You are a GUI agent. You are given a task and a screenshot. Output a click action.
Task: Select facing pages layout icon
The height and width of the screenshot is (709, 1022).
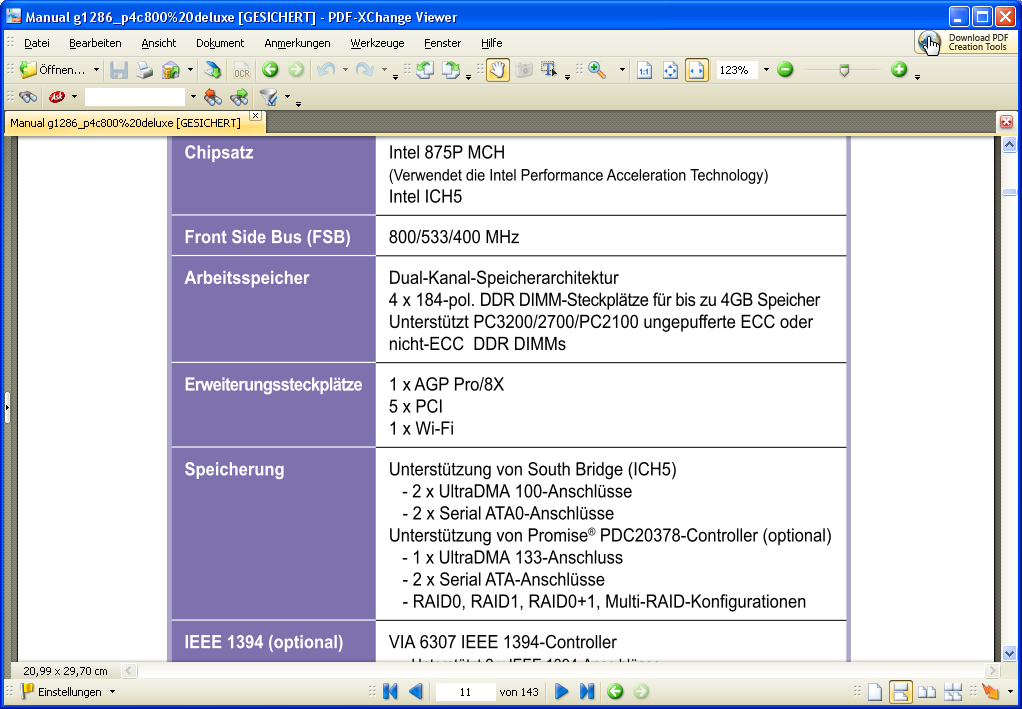[x=927, y=691]
